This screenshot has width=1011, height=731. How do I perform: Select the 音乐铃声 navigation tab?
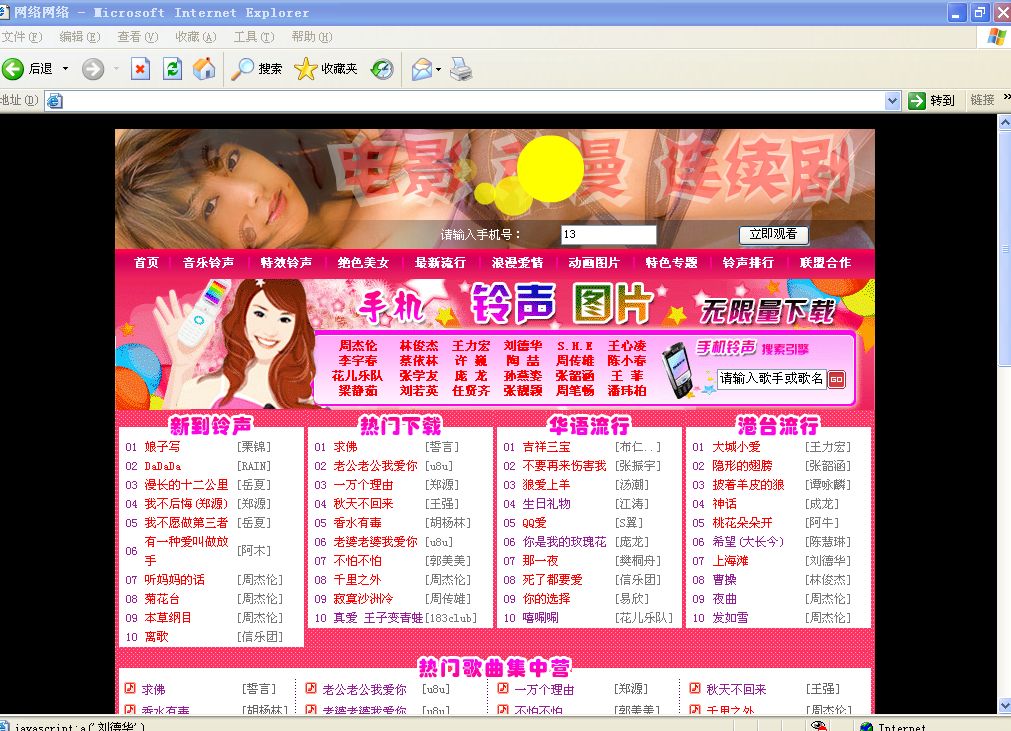coord(209,262)
